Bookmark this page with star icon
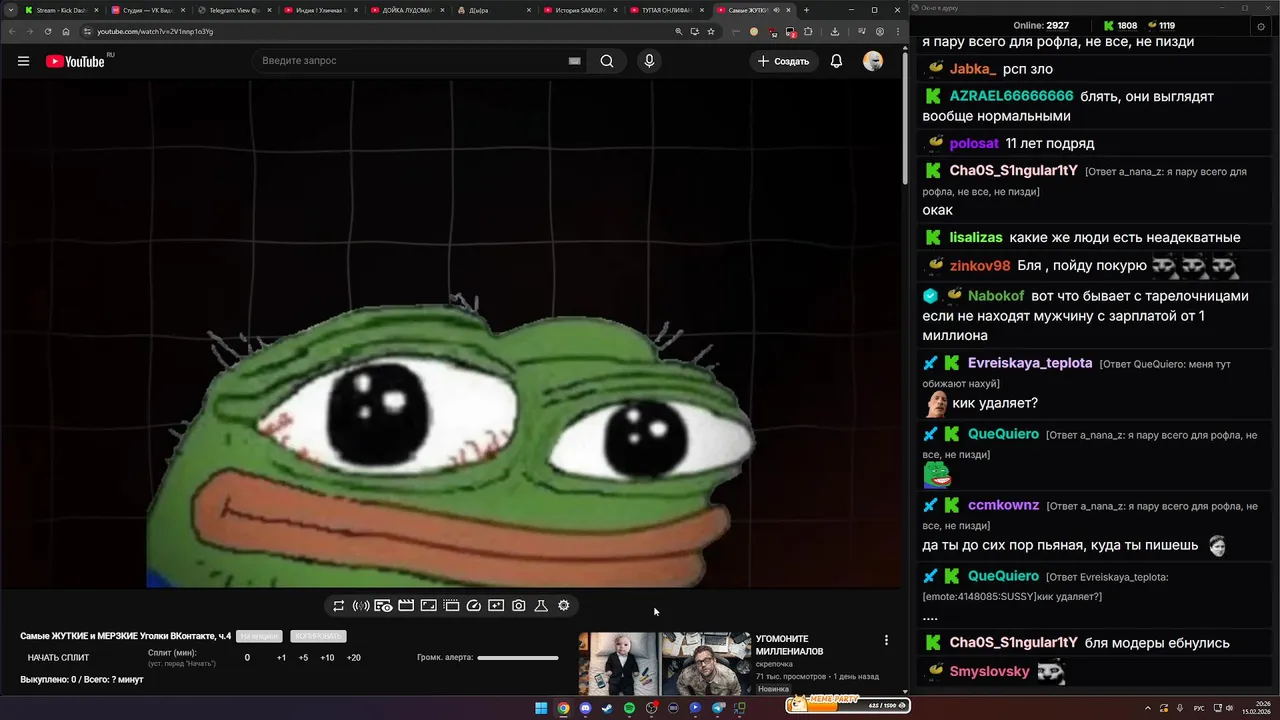1280x720 pixels. point(711,31)
